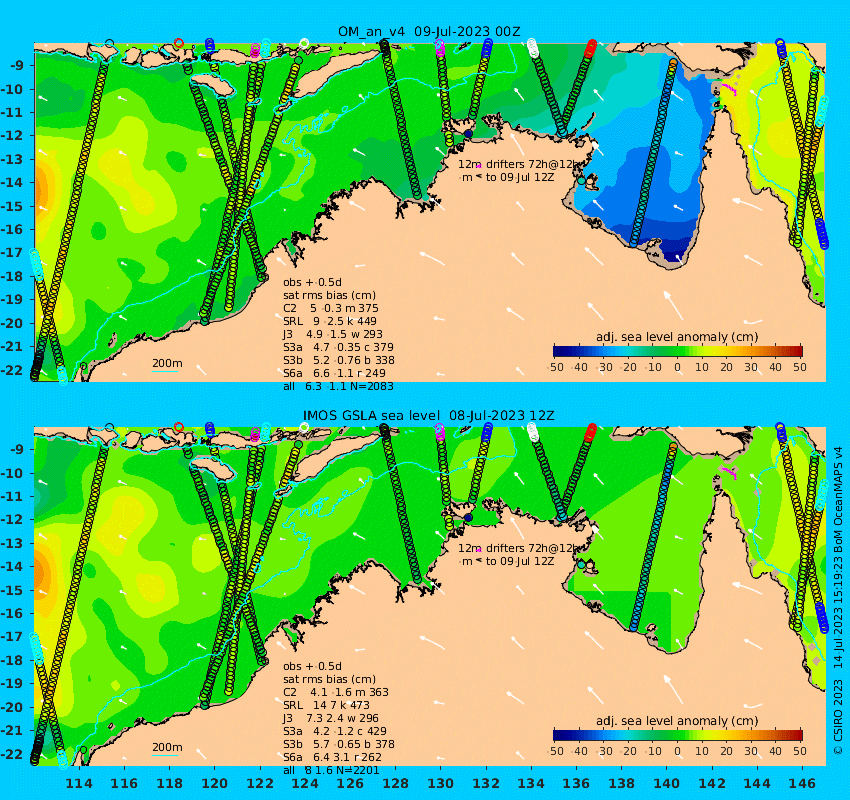This screenshot has height=800, width=850.
Task: Click latitude label -9 on top panel axis
Action: click(x=18, y=65)
